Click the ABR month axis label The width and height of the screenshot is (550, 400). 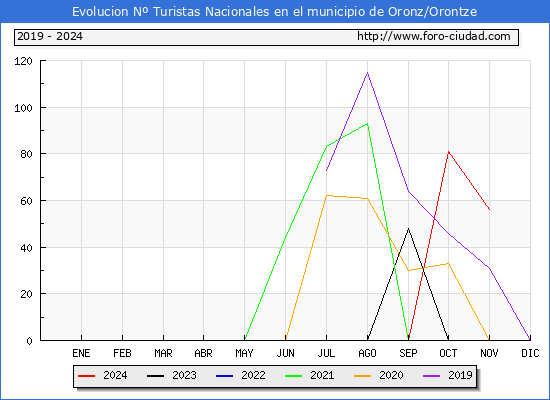coord(203,353)
